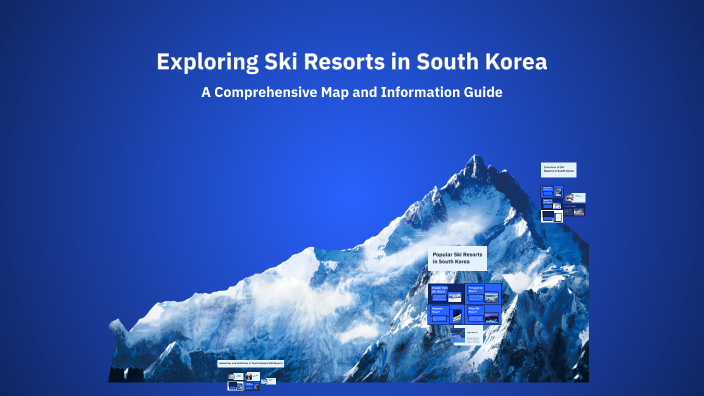Click the main title "Exploring Ski Resorts in South Korea"
The image size is (704, 396).
pyautogui.click(x=352, y=62)
